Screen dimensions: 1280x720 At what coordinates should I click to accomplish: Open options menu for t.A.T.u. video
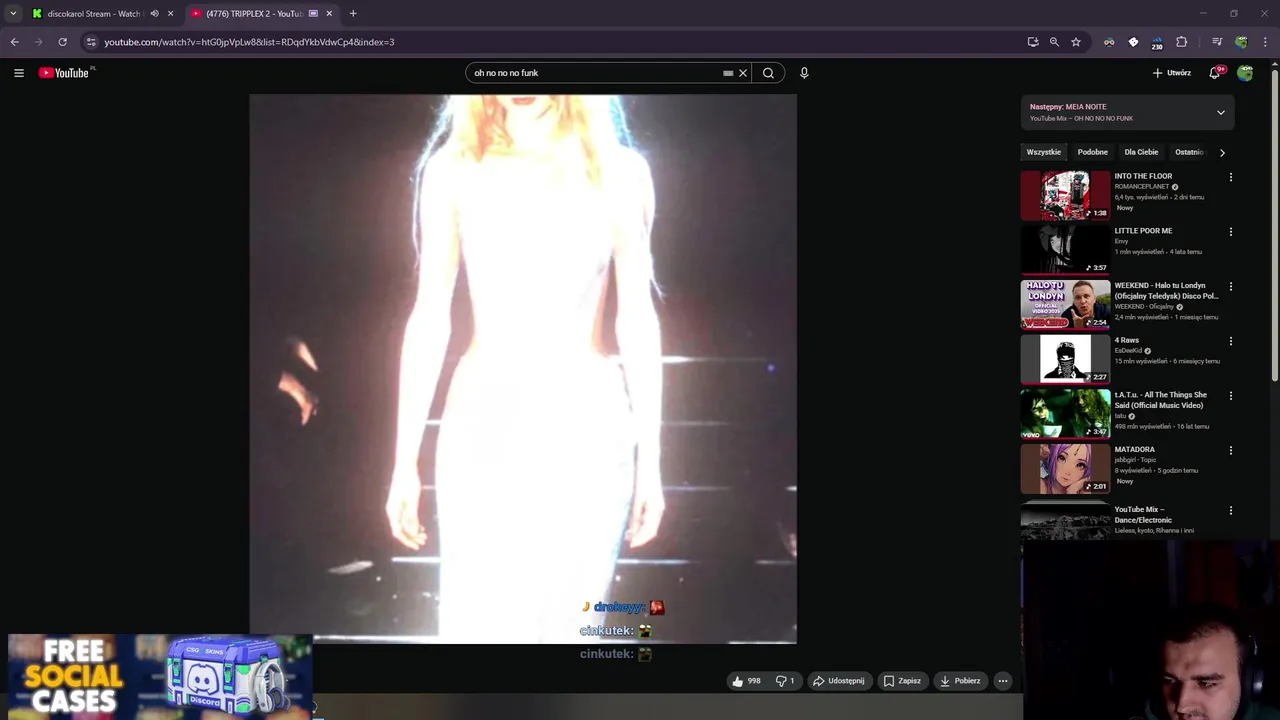click(x=1231, y=396)
